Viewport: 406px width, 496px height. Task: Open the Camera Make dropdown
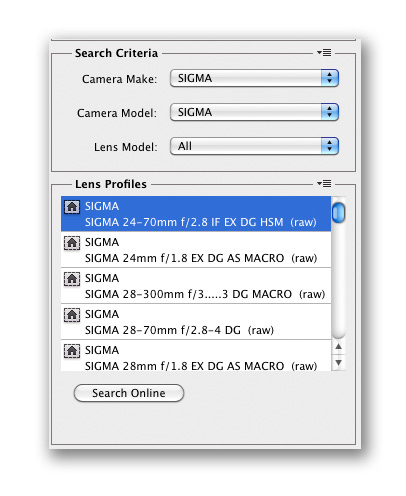point(254,78)
